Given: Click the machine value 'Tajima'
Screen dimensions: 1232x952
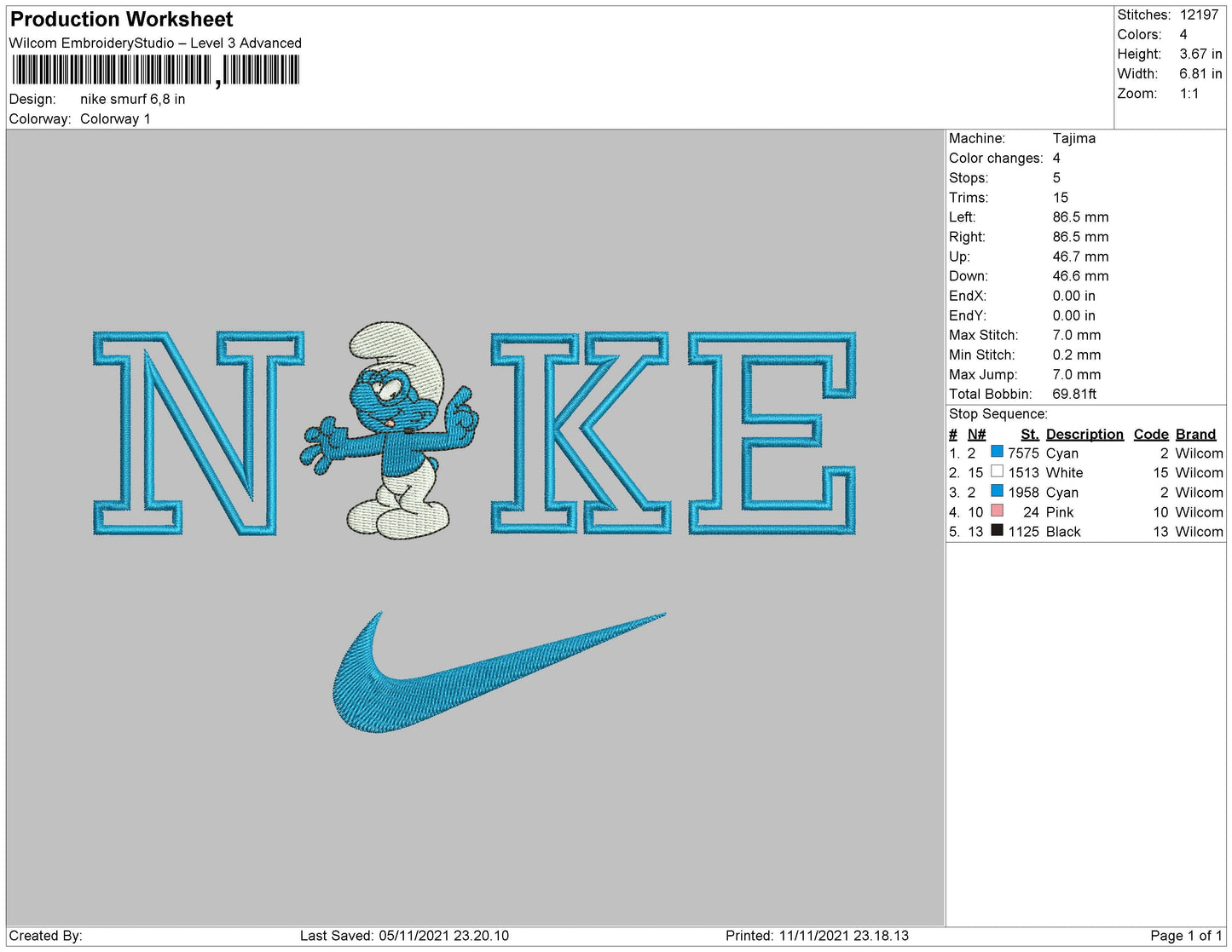Looking at the screenshot, I should click(x=1074, y=138).
